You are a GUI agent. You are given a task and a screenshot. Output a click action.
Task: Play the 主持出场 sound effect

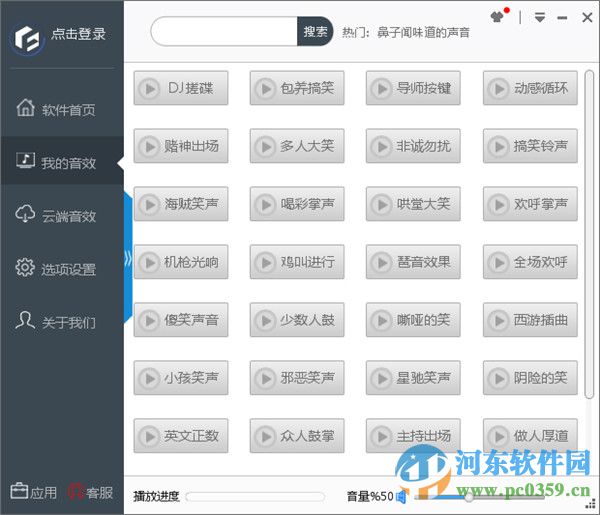[x=413, y=436]
